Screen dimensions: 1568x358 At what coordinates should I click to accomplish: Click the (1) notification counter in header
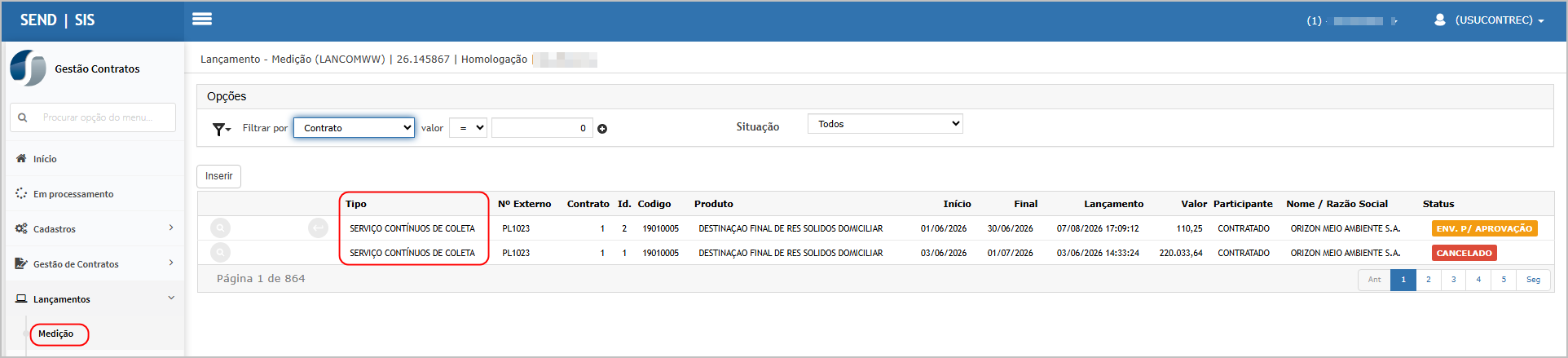(x=1314, y=20)
